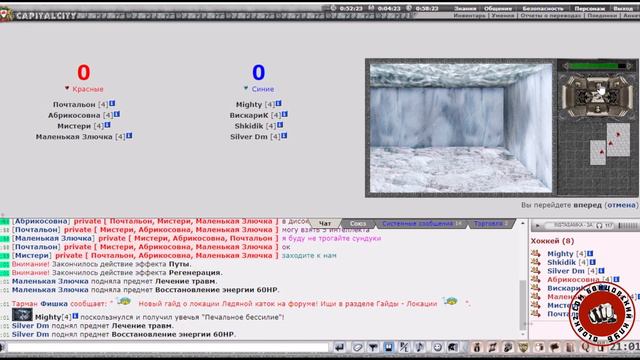Open info icon next to Mighty in Синие team
Screen dimensions: 640x360
click(x=279, y=104)
